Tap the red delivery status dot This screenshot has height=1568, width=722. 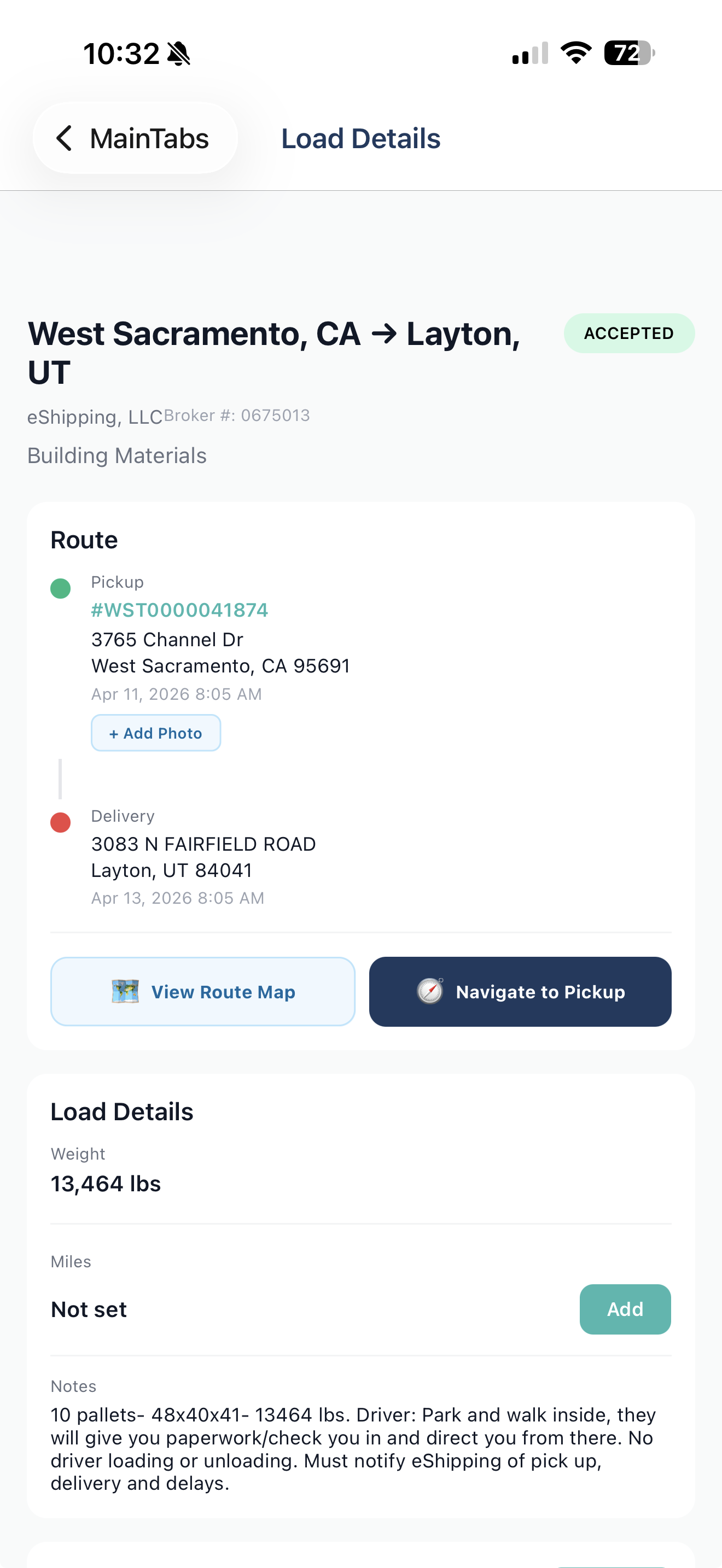click(60, 822)
